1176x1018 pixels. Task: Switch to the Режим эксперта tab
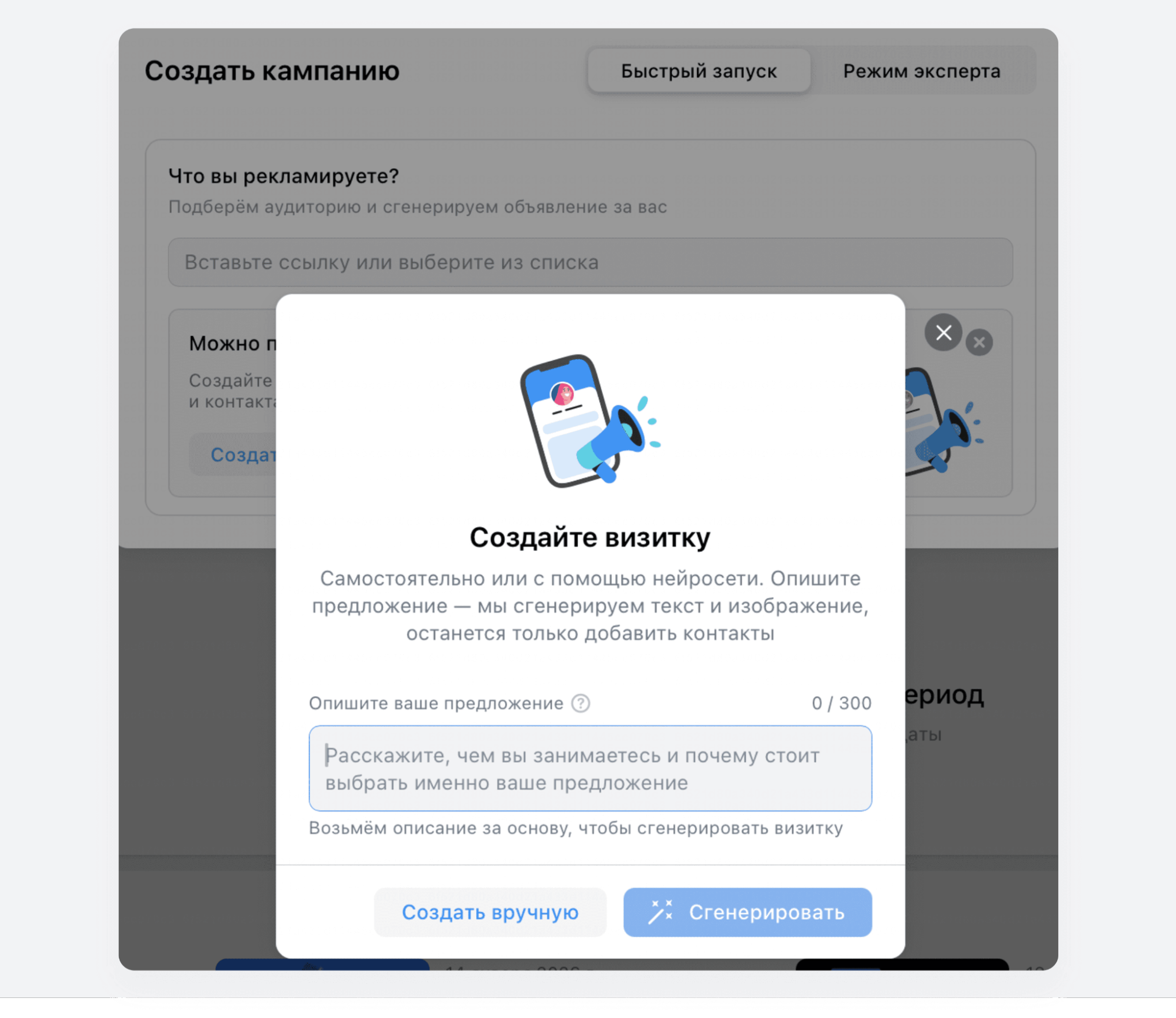(x=921, y=71)
